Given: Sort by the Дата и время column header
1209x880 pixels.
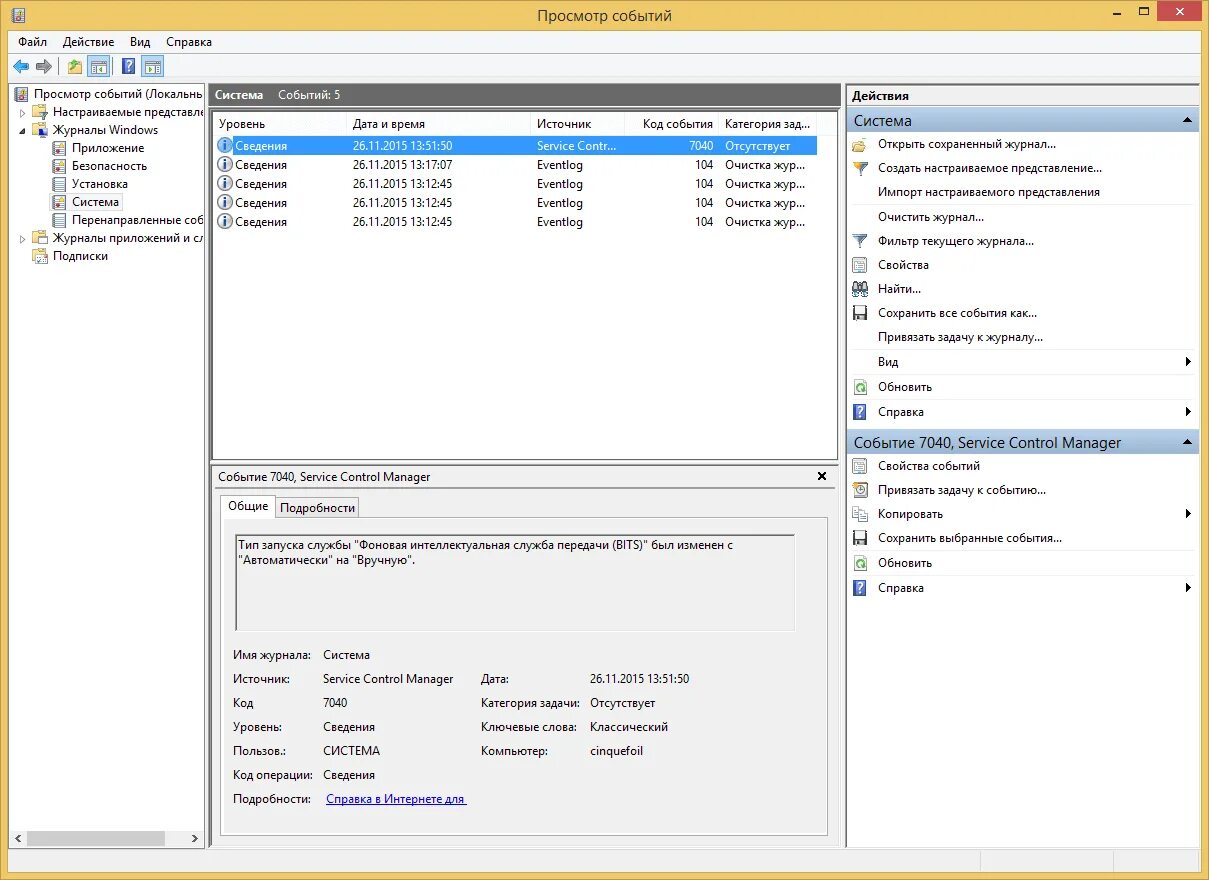Looking at the screenshot, I should click(438, 124).
